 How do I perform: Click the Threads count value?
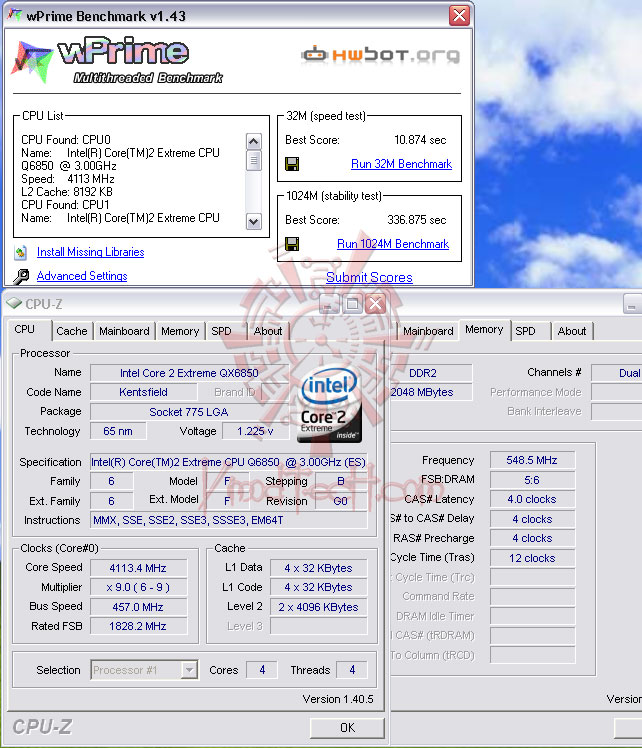pyautogui.click(x=352, y=670)
